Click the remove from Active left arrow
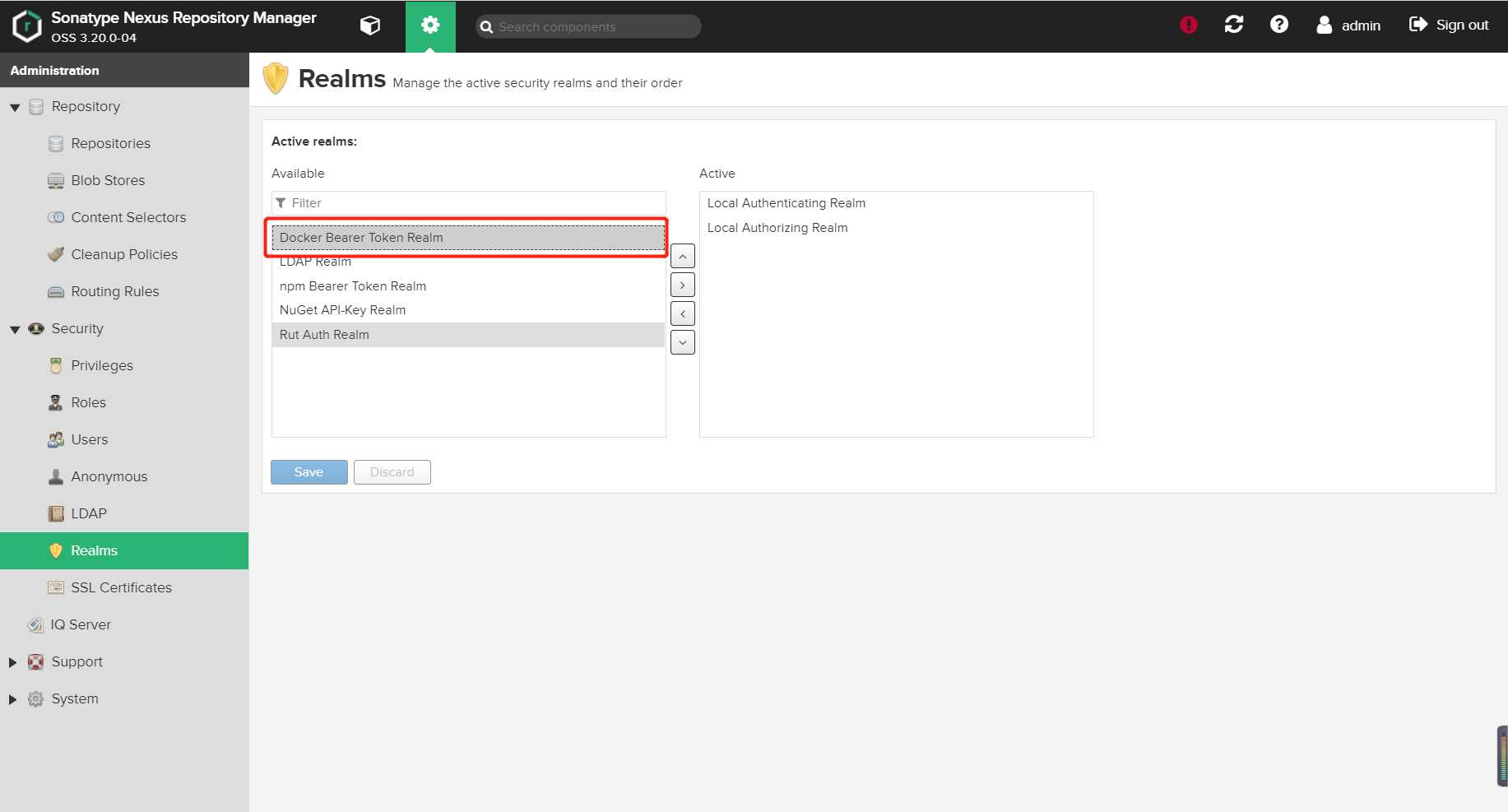This screenshot has width=1508, height=812. (683, 314)
